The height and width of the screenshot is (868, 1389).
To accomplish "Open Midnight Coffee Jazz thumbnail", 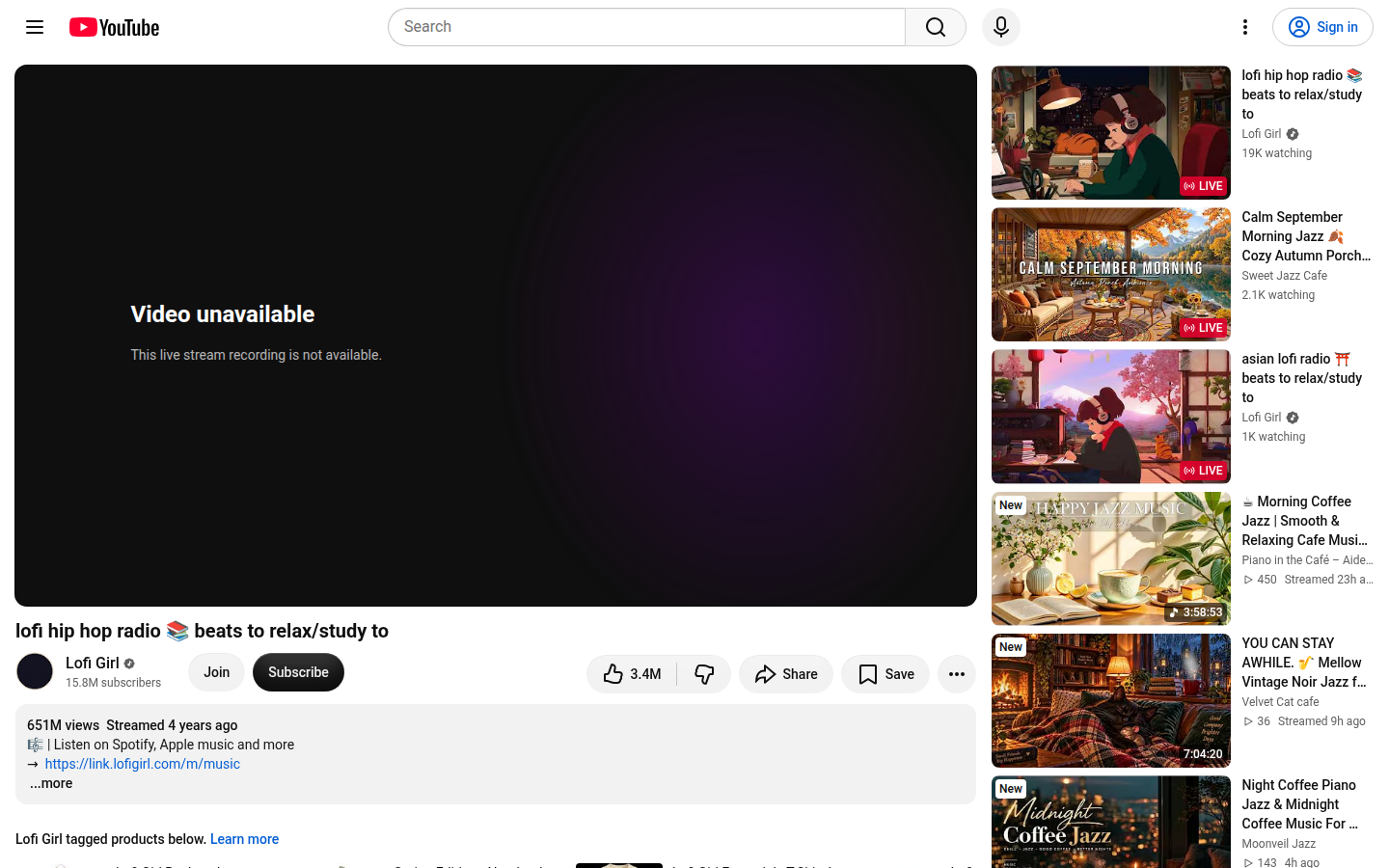I will click(1111, 822).
